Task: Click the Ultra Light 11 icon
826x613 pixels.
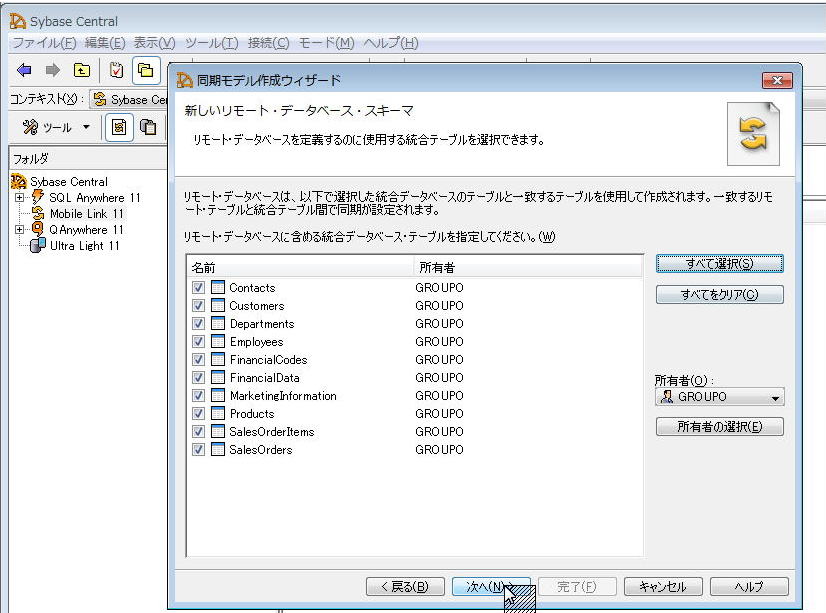Action: point(38,246)
